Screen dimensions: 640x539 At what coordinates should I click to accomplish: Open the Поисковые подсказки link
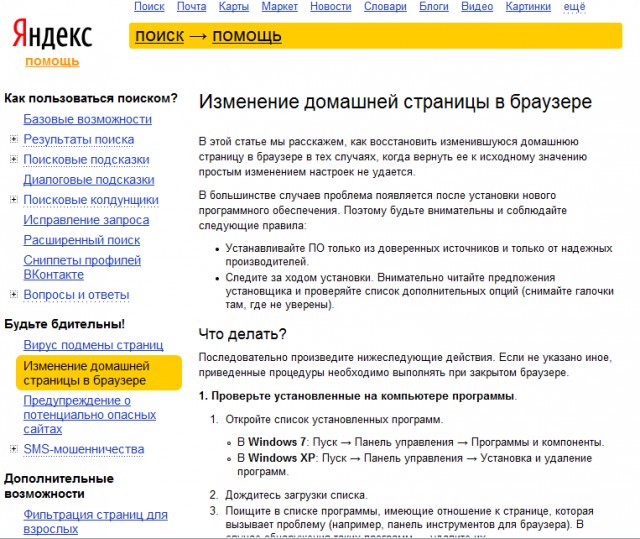click(87, 160)
